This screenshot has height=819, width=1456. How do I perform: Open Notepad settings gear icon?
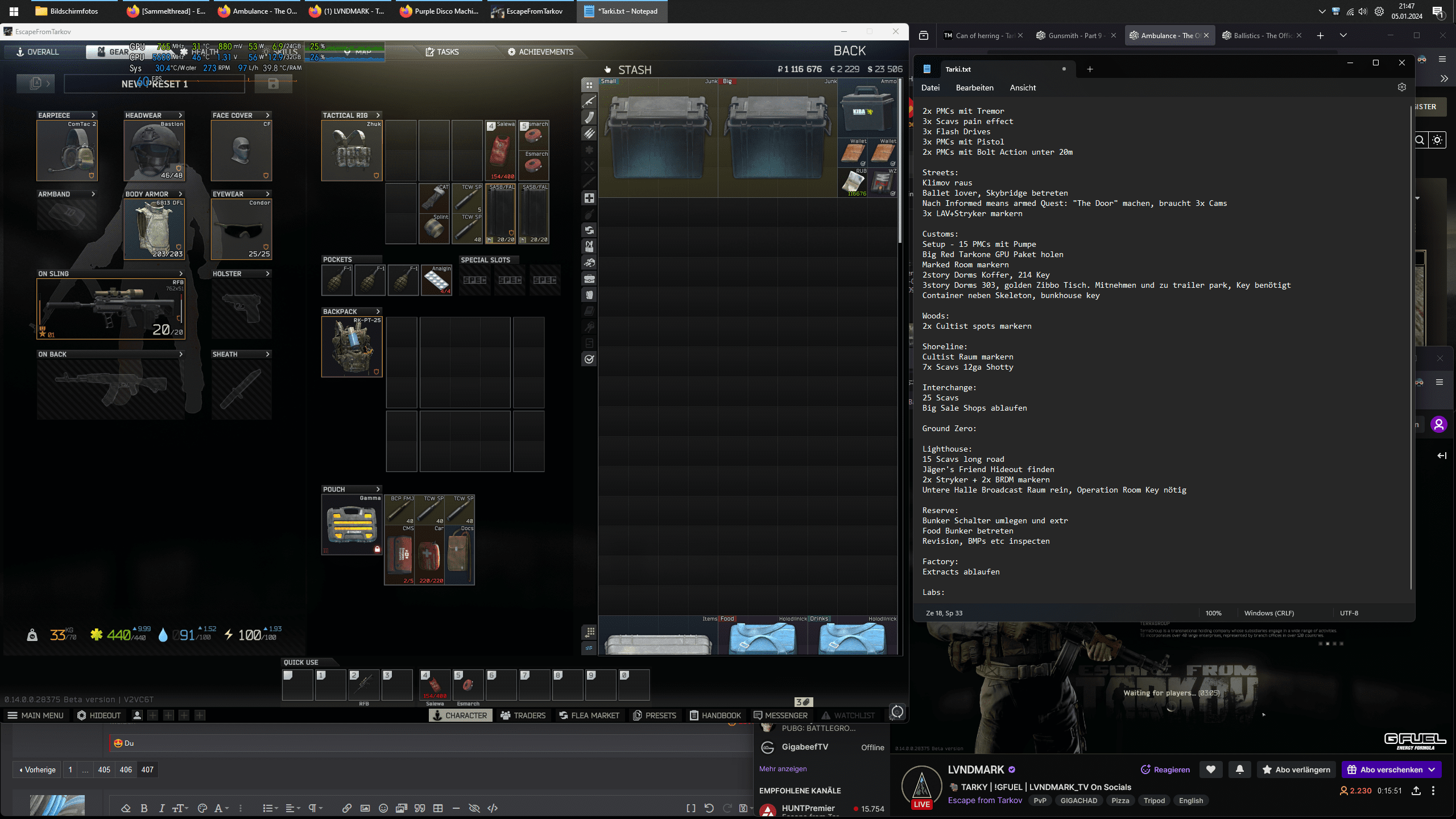1402,87
